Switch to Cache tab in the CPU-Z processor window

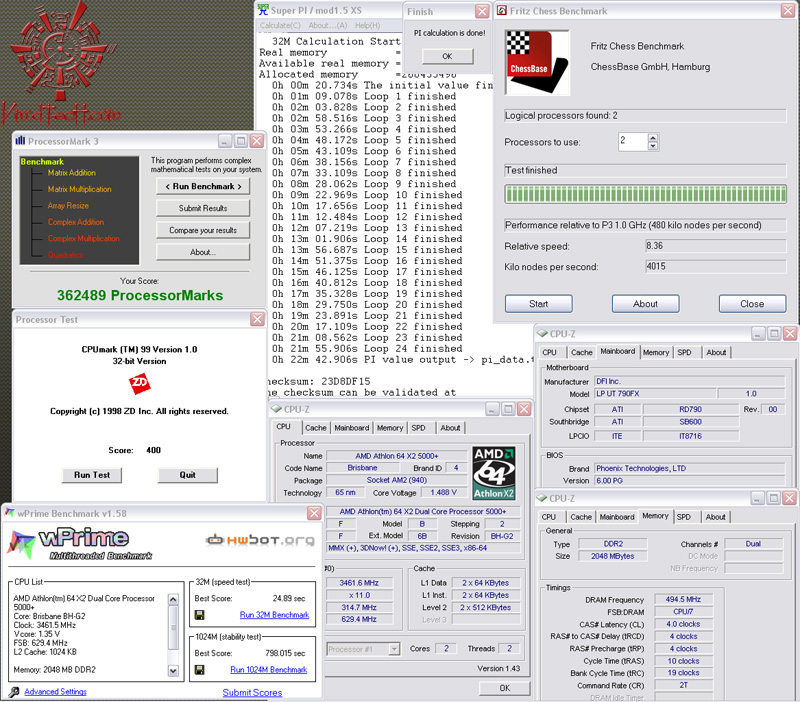click(316, 428)
